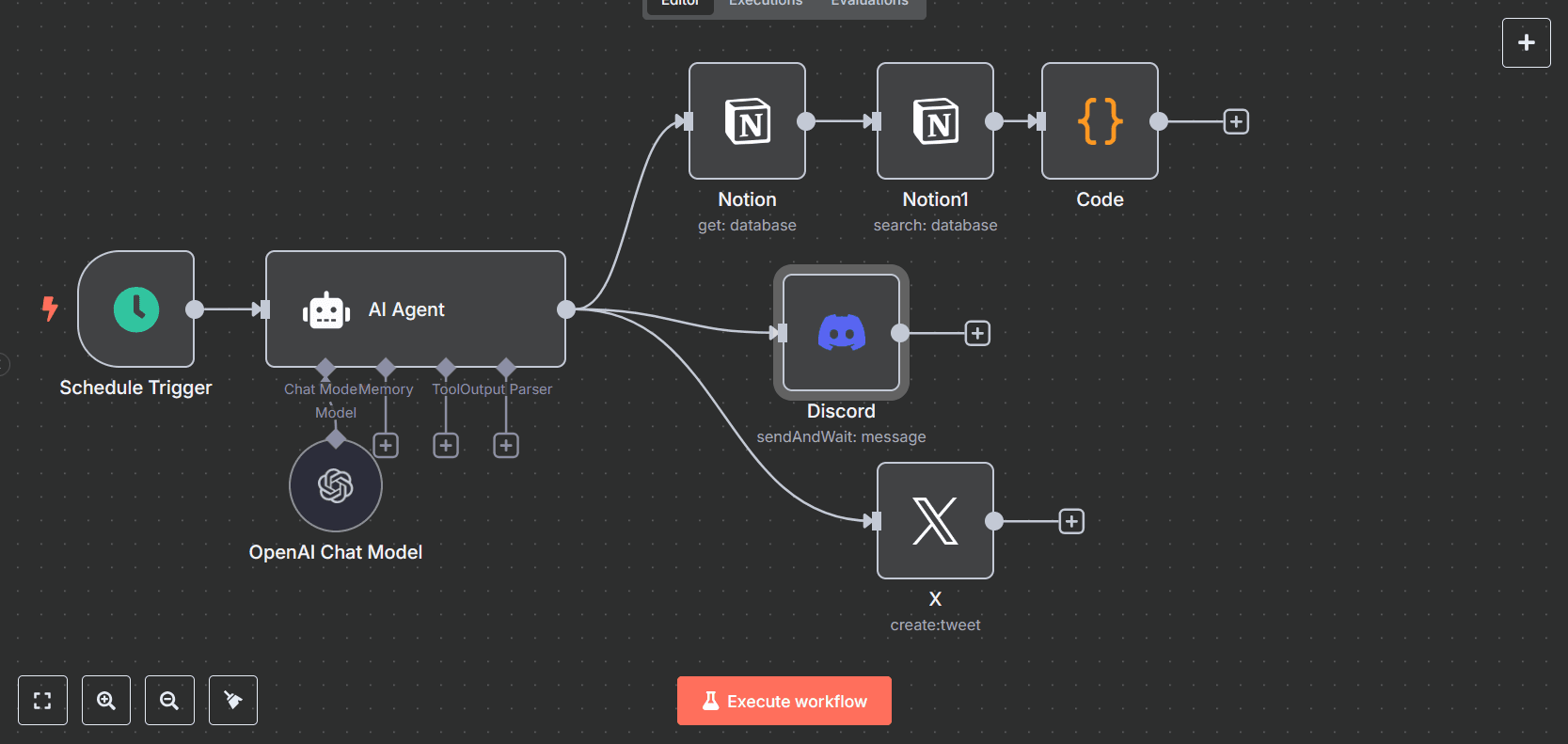
Task: Click the AI Agent output connector dot
Action: tap(566, 309)
